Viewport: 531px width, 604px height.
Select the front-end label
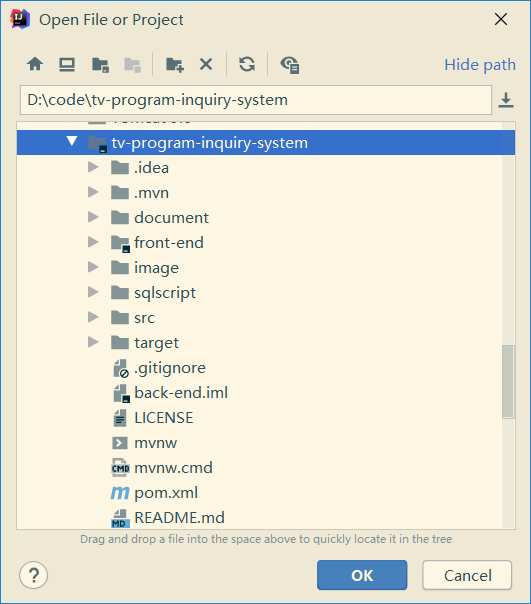[169, 243]
